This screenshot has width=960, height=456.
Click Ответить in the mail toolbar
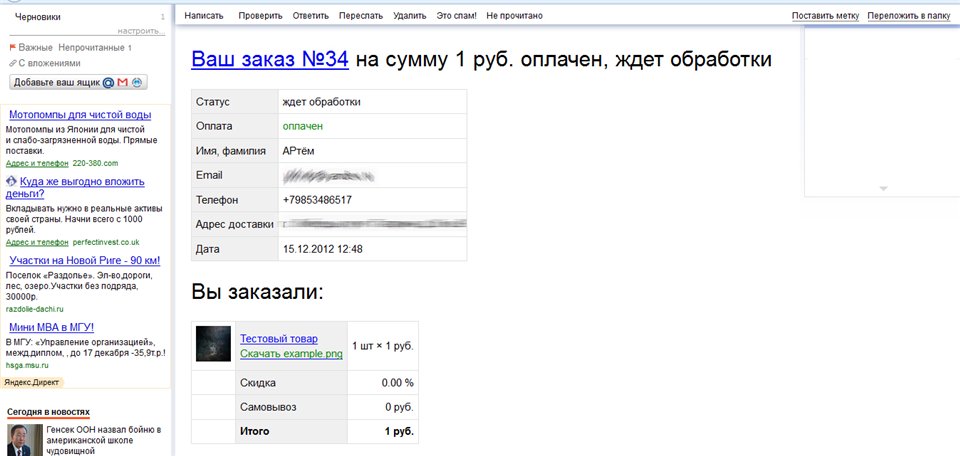310,16
